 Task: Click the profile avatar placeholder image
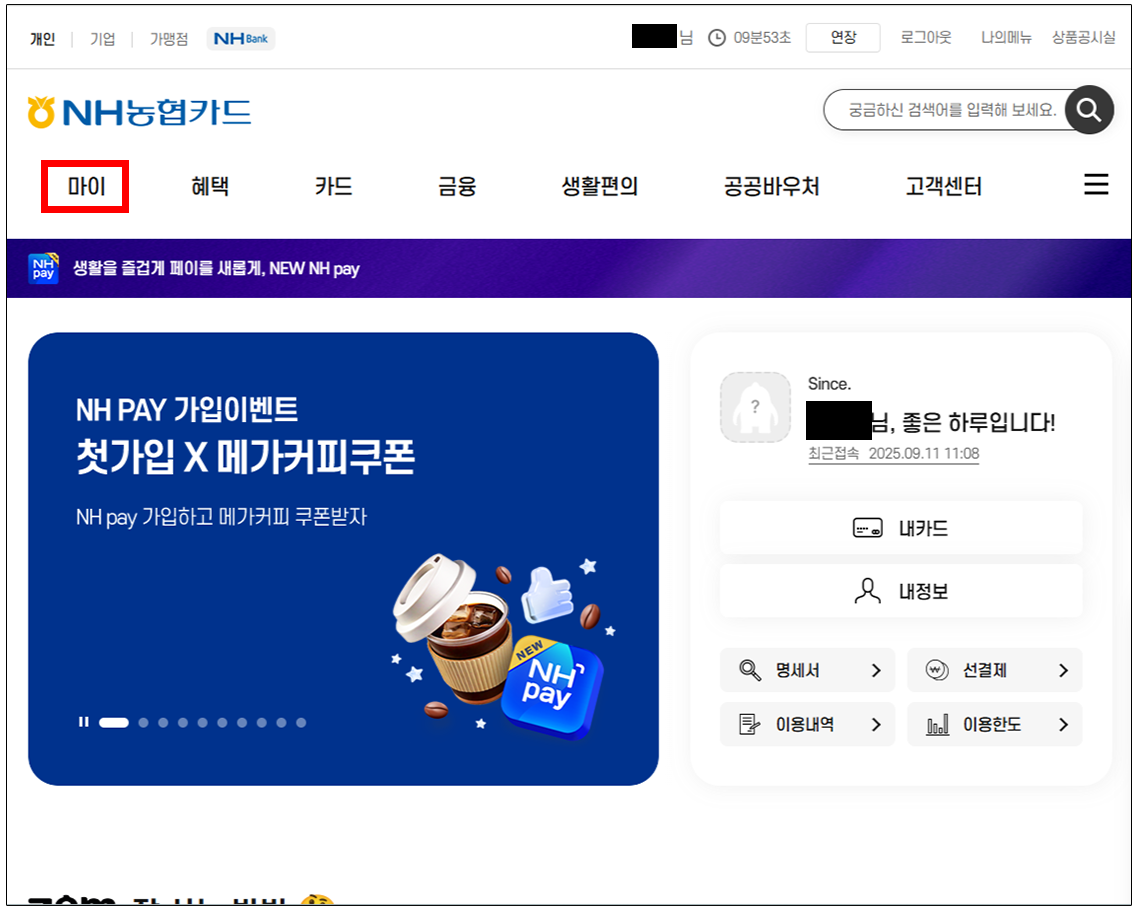(x=755, y=407)
